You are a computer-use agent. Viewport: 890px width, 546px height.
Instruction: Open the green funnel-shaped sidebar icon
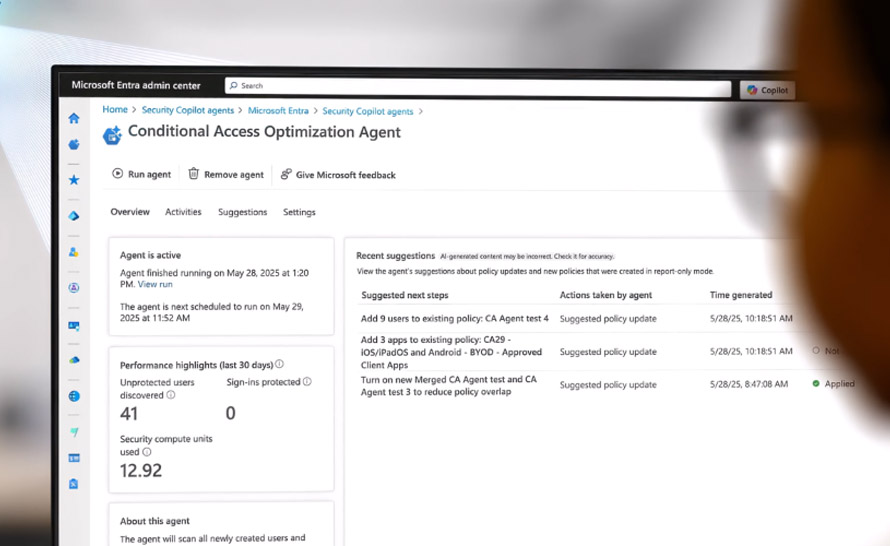(74, 432)
